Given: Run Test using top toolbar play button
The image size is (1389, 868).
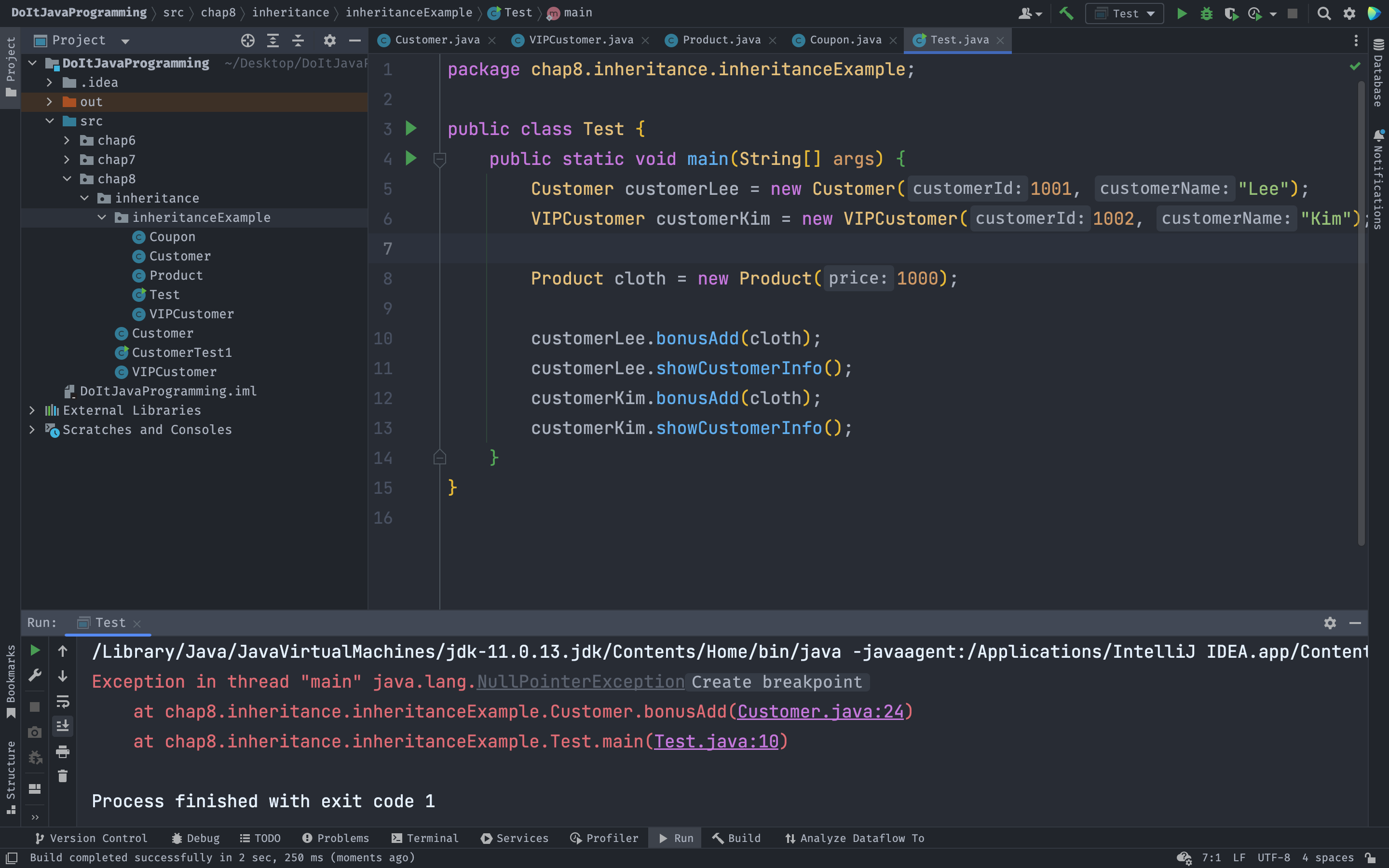Looking at the screenshot, I should pyautogui.click(x=1181, y=13).
